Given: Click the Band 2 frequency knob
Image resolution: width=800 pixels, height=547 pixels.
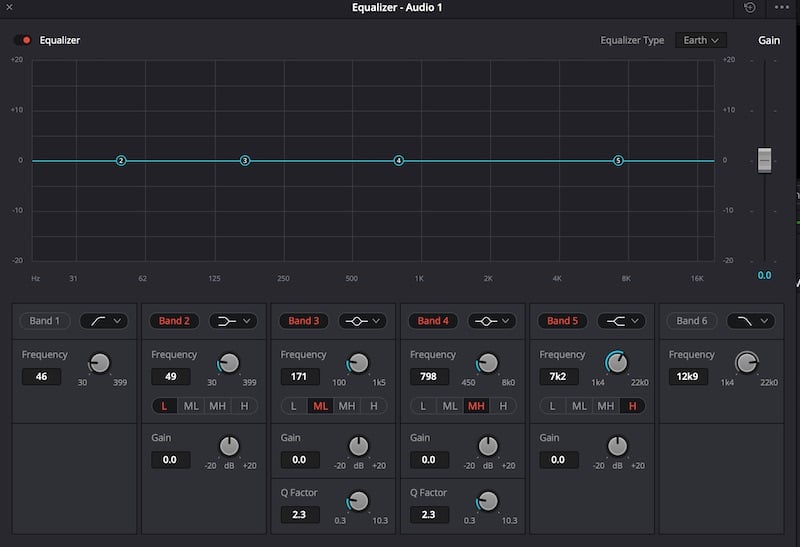Looking at the screenshot, I should [x=229, y=364].
